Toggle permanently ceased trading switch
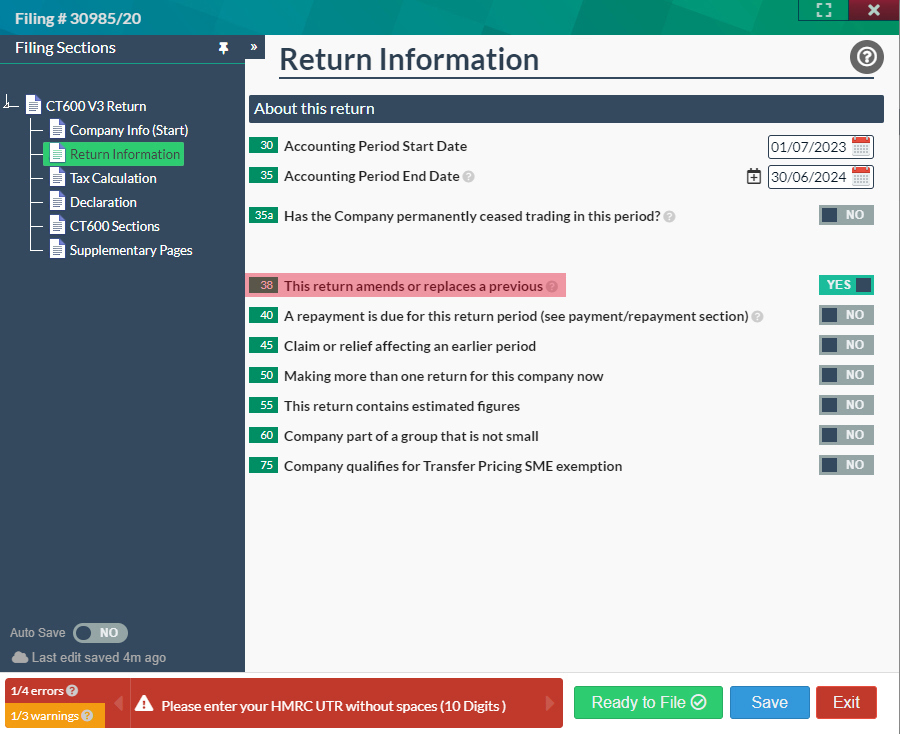The width and height of the screenshot is (900, 734). click(846, 215)
